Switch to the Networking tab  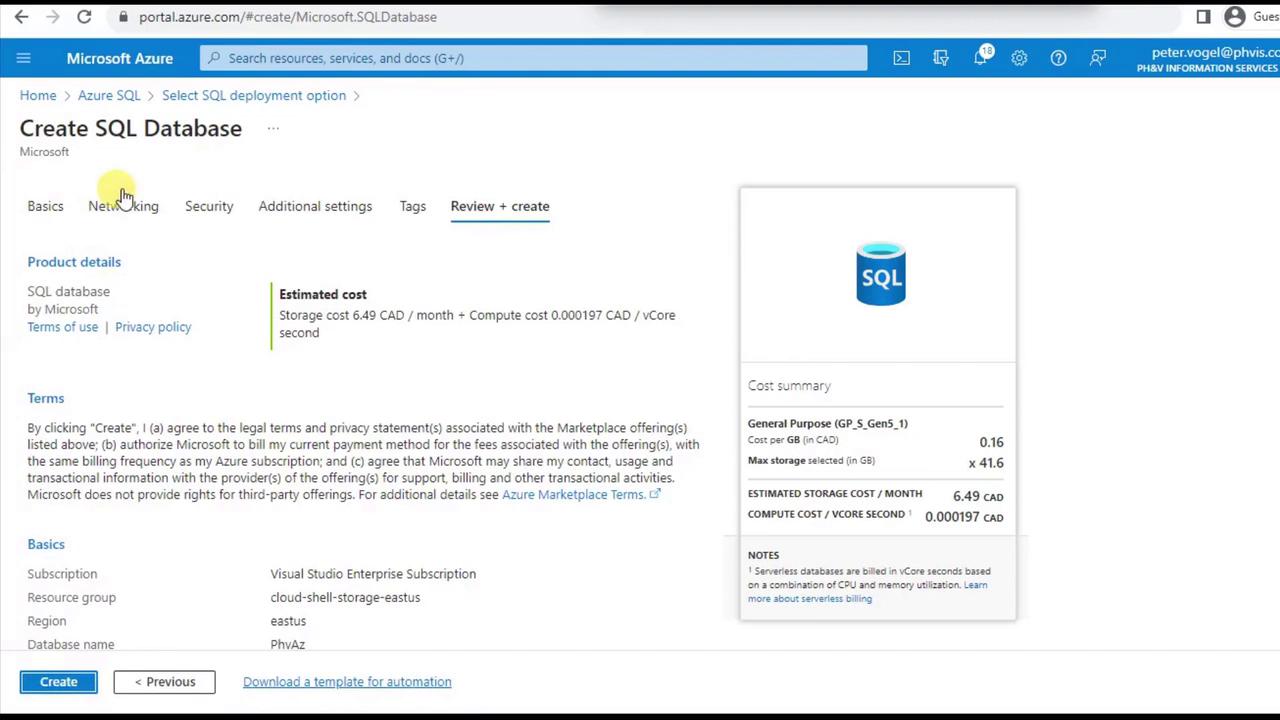123,206
